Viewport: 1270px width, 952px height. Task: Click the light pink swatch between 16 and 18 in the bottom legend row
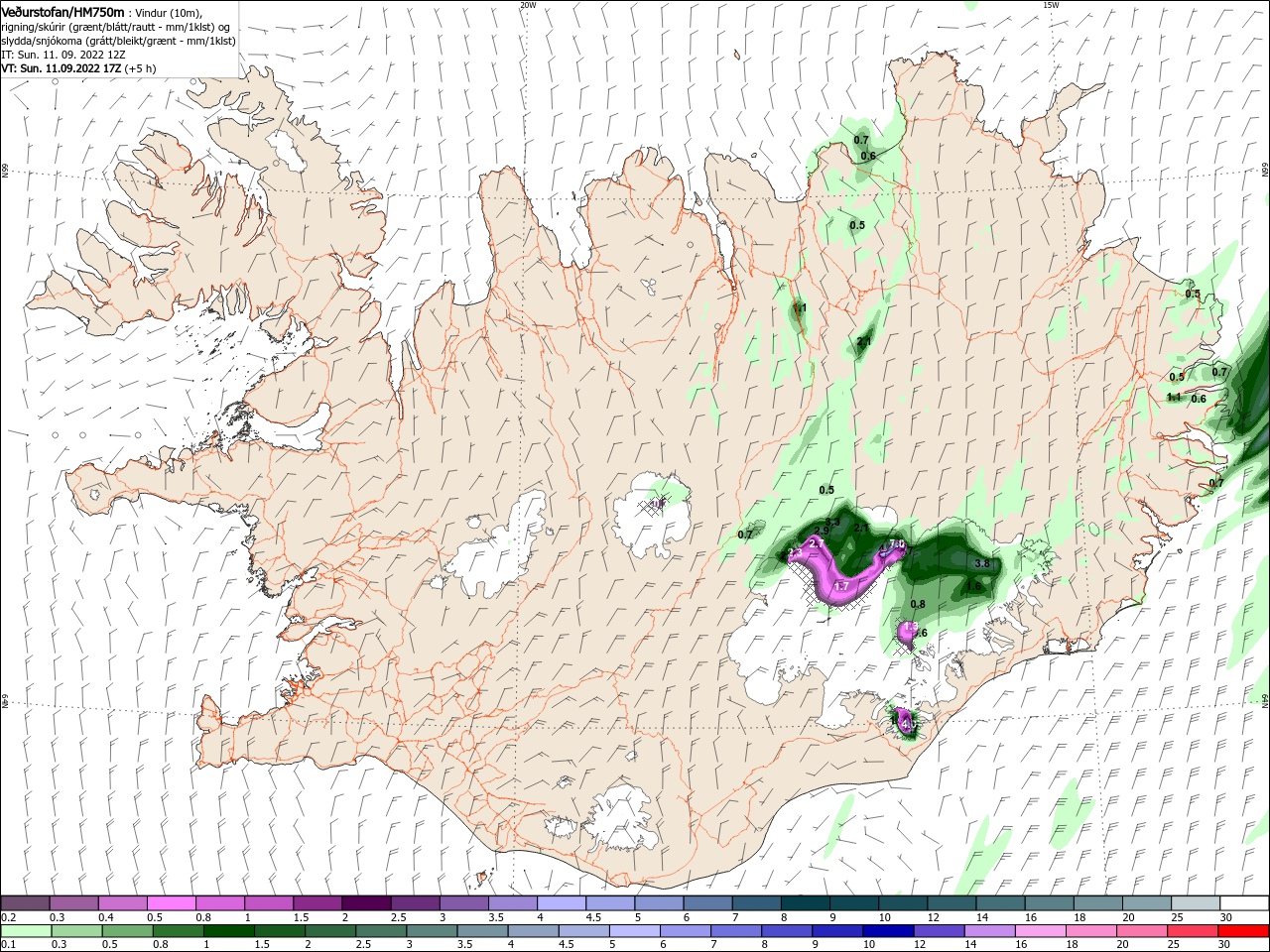(1041, 931)
